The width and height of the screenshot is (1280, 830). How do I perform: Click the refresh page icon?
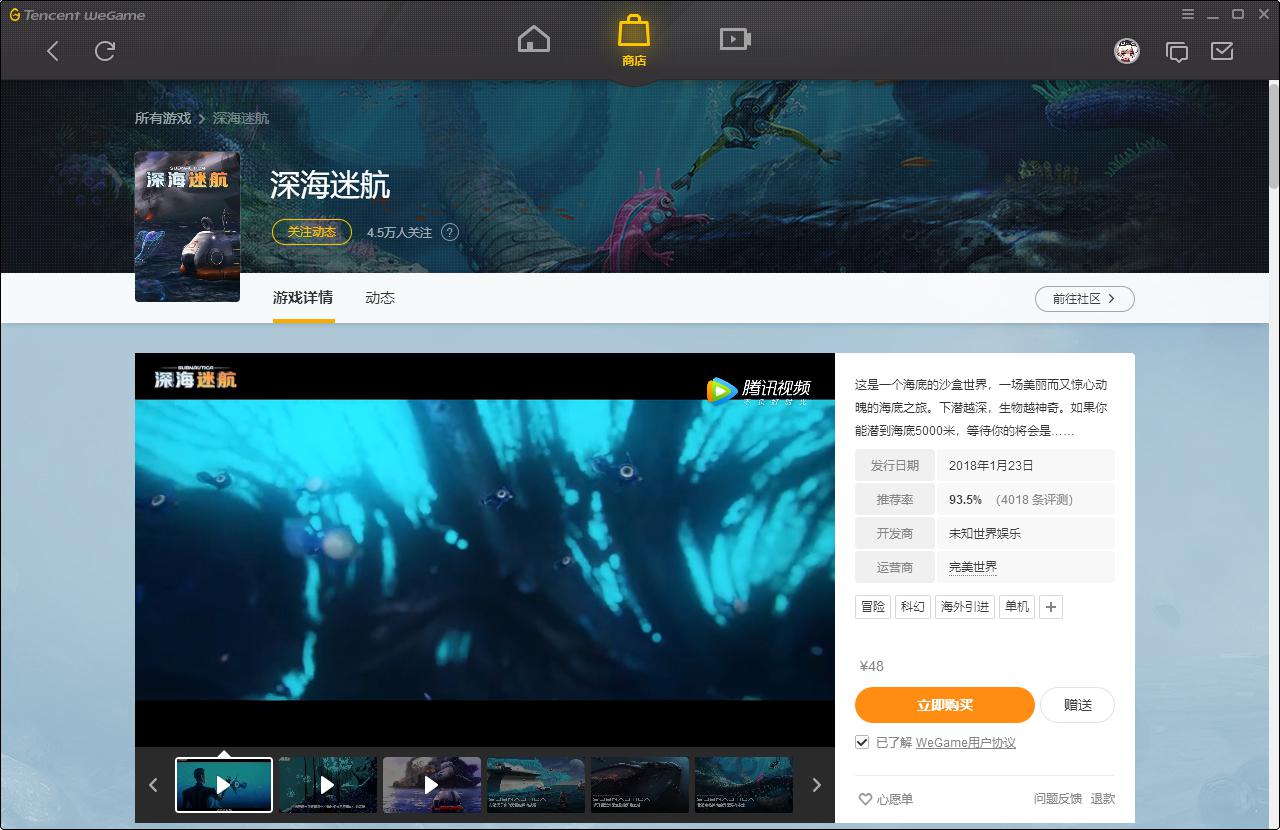click(105, 51)
